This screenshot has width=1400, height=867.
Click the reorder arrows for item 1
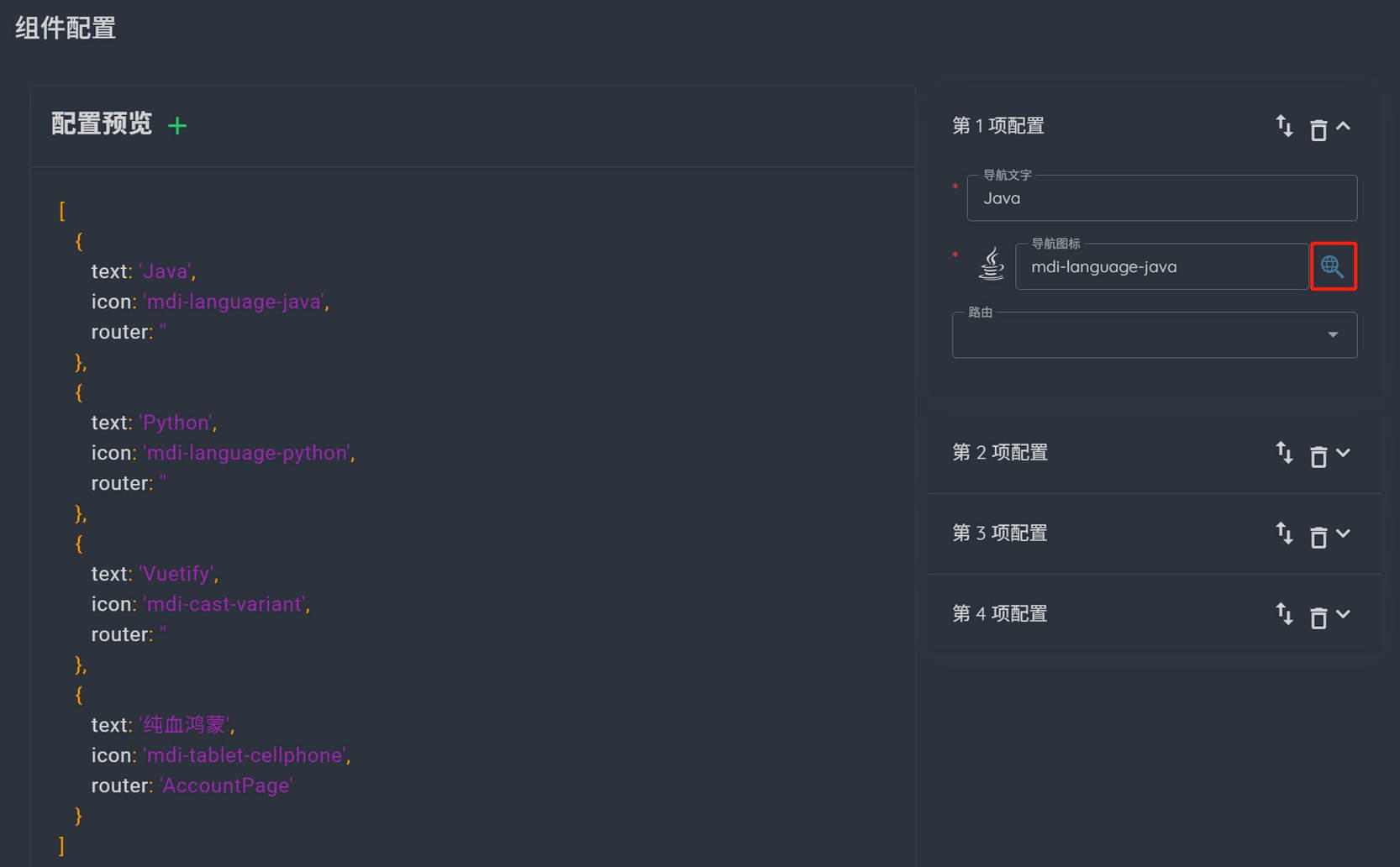pyautogui.click(x=1284, y=126)
